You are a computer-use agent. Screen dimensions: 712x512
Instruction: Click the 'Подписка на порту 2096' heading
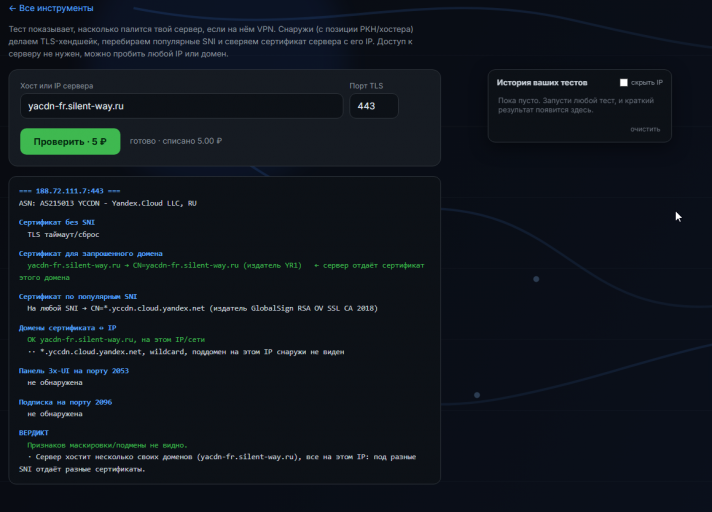65,402
